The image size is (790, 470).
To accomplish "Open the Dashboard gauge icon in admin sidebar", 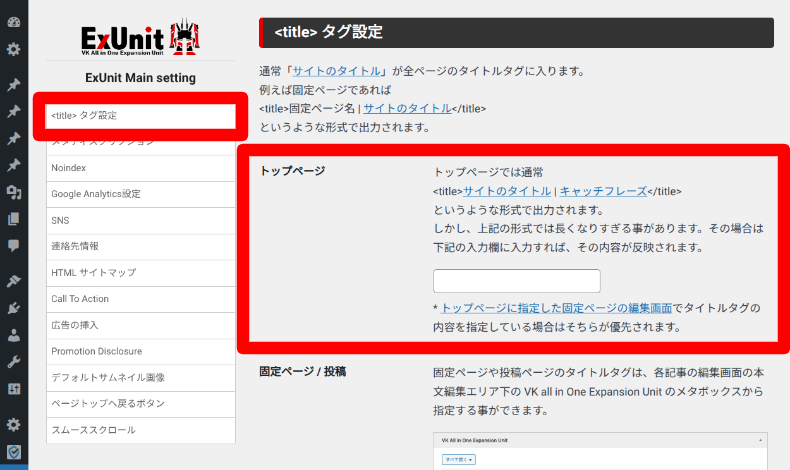I will pos(14,22).
